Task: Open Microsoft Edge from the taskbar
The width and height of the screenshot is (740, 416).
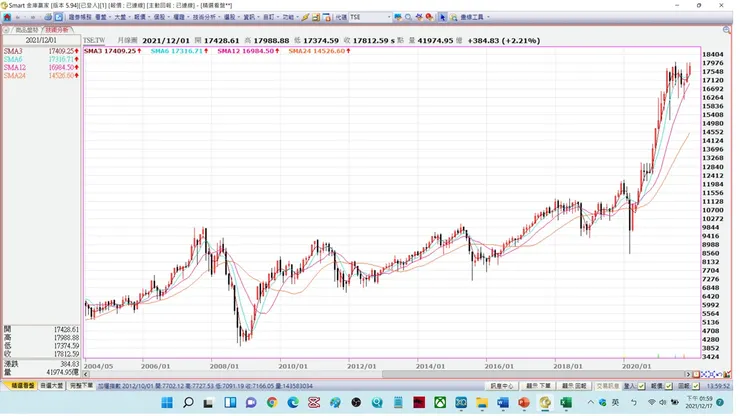Action: click(293, 402)
